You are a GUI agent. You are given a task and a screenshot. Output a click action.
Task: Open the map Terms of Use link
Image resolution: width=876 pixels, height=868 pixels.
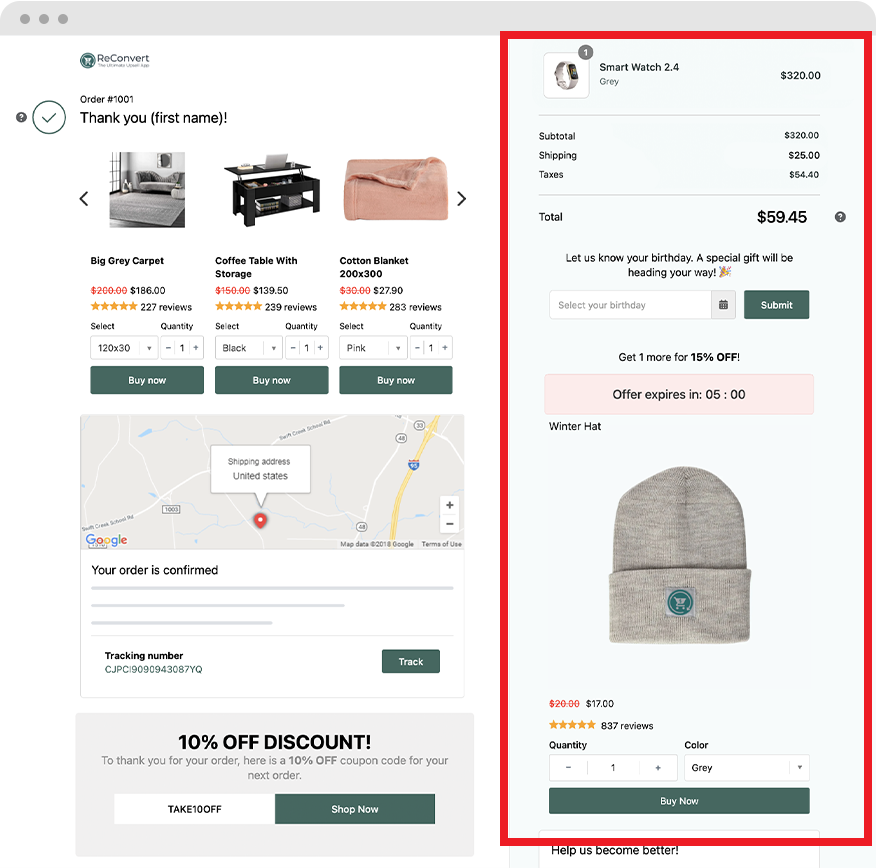(441, 544)
